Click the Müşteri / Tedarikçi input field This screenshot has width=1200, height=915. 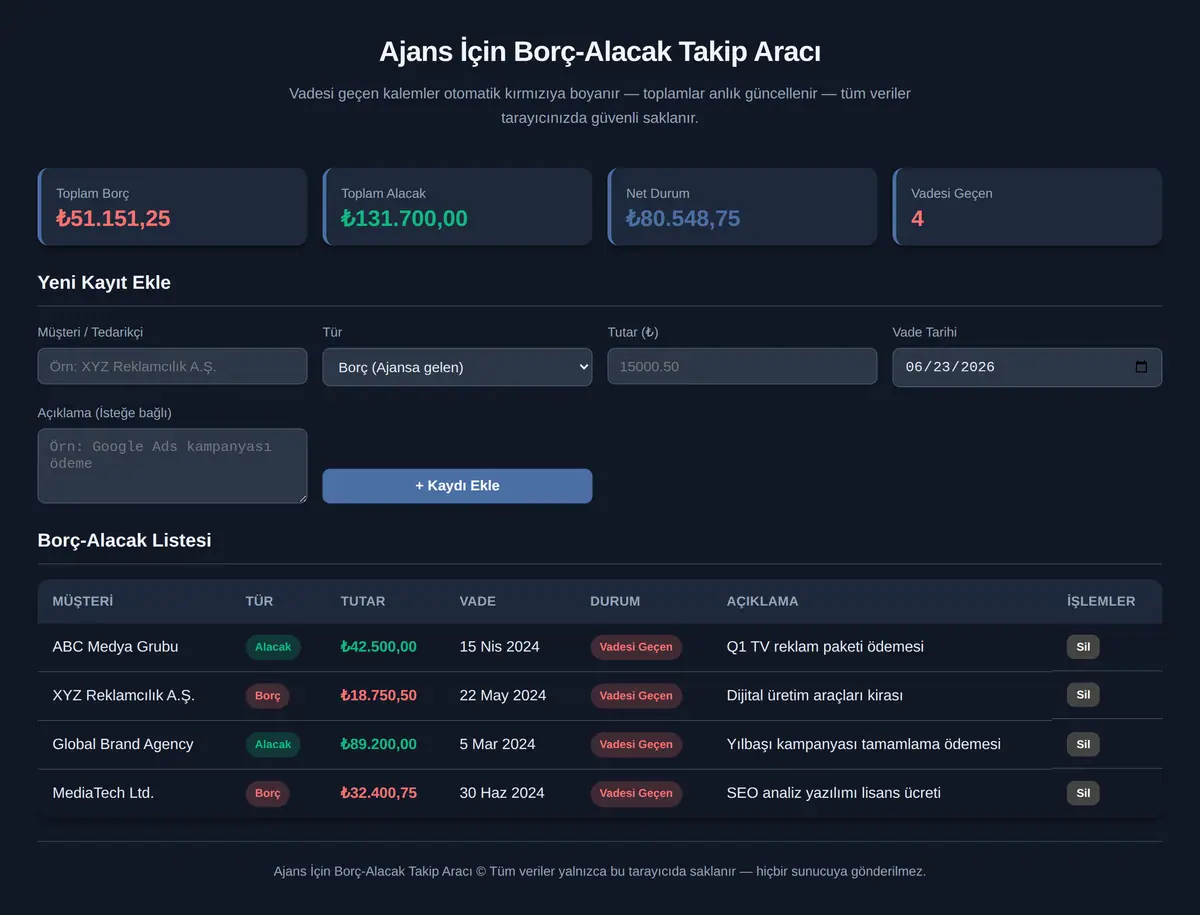(172, 366)
